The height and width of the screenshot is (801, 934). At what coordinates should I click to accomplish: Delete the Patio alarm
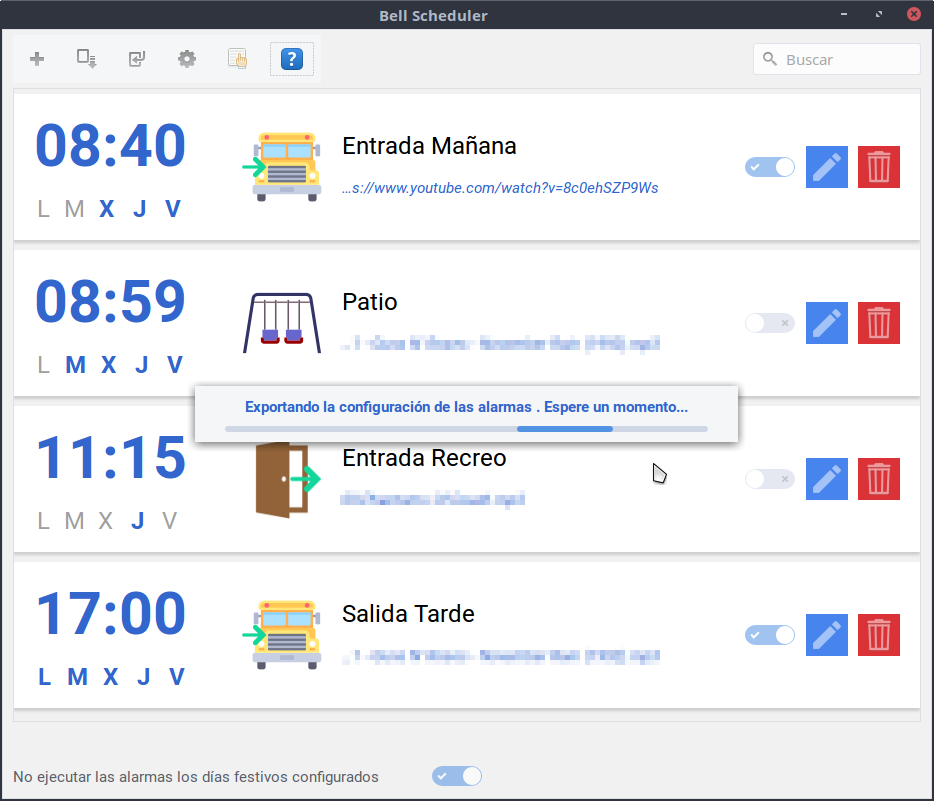point(878,323)
